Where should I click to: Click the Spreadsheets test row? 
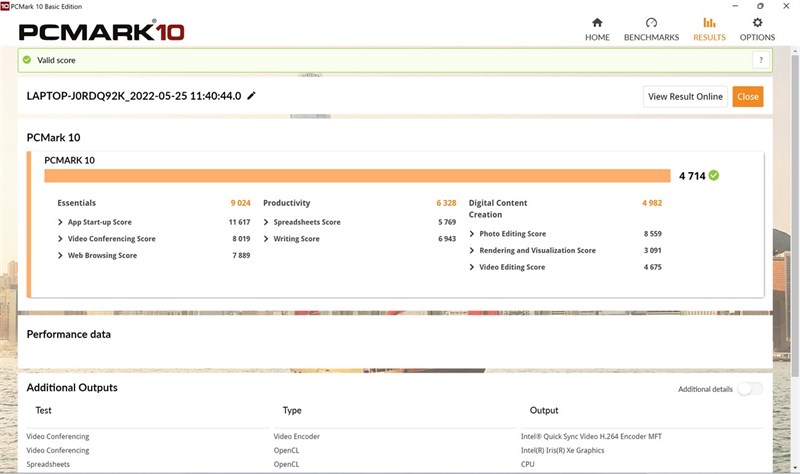[48, 464]
